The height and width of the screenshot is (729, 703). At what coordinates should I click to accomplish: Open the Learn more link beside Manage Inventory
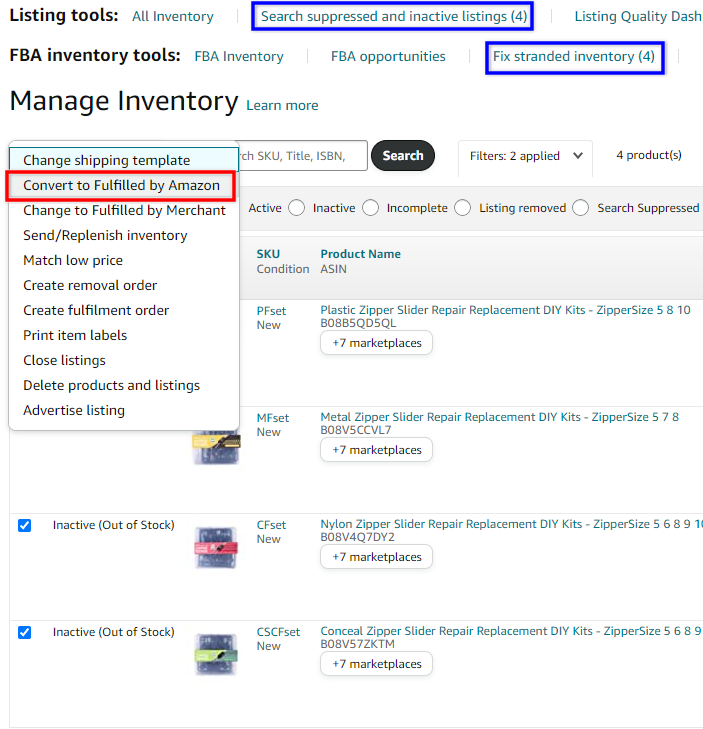pos(282,106)
